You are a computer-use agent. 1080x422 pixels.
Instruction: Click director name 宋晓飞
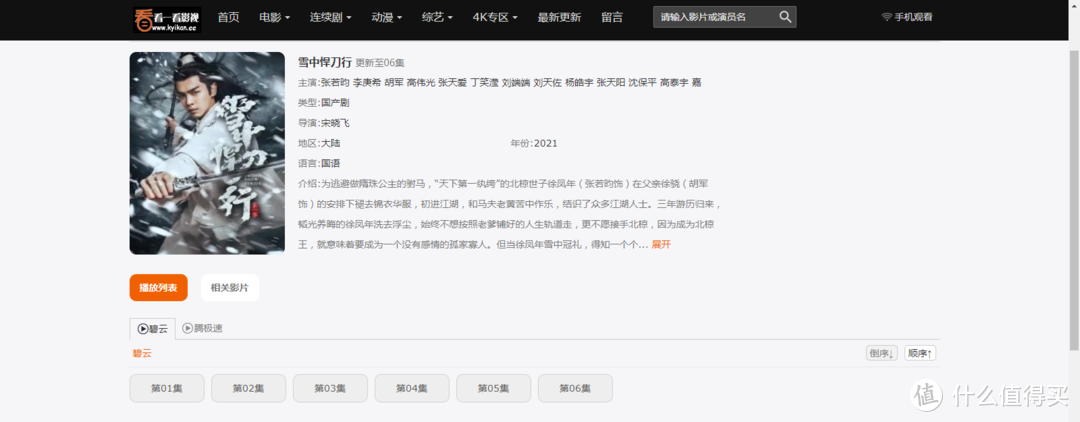pos(335,123)
